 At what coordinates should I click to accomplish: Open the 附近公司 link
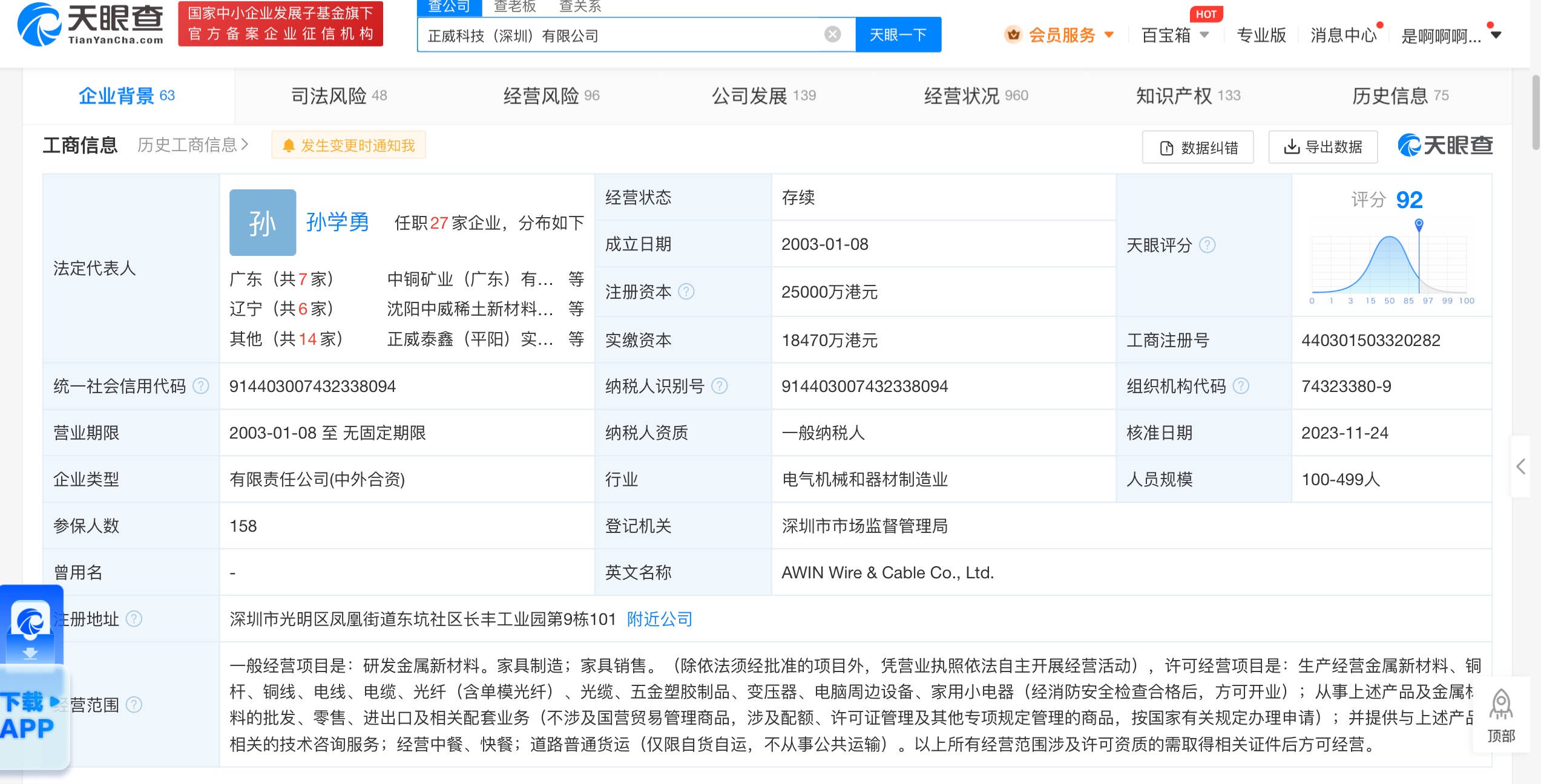[659, 619]
